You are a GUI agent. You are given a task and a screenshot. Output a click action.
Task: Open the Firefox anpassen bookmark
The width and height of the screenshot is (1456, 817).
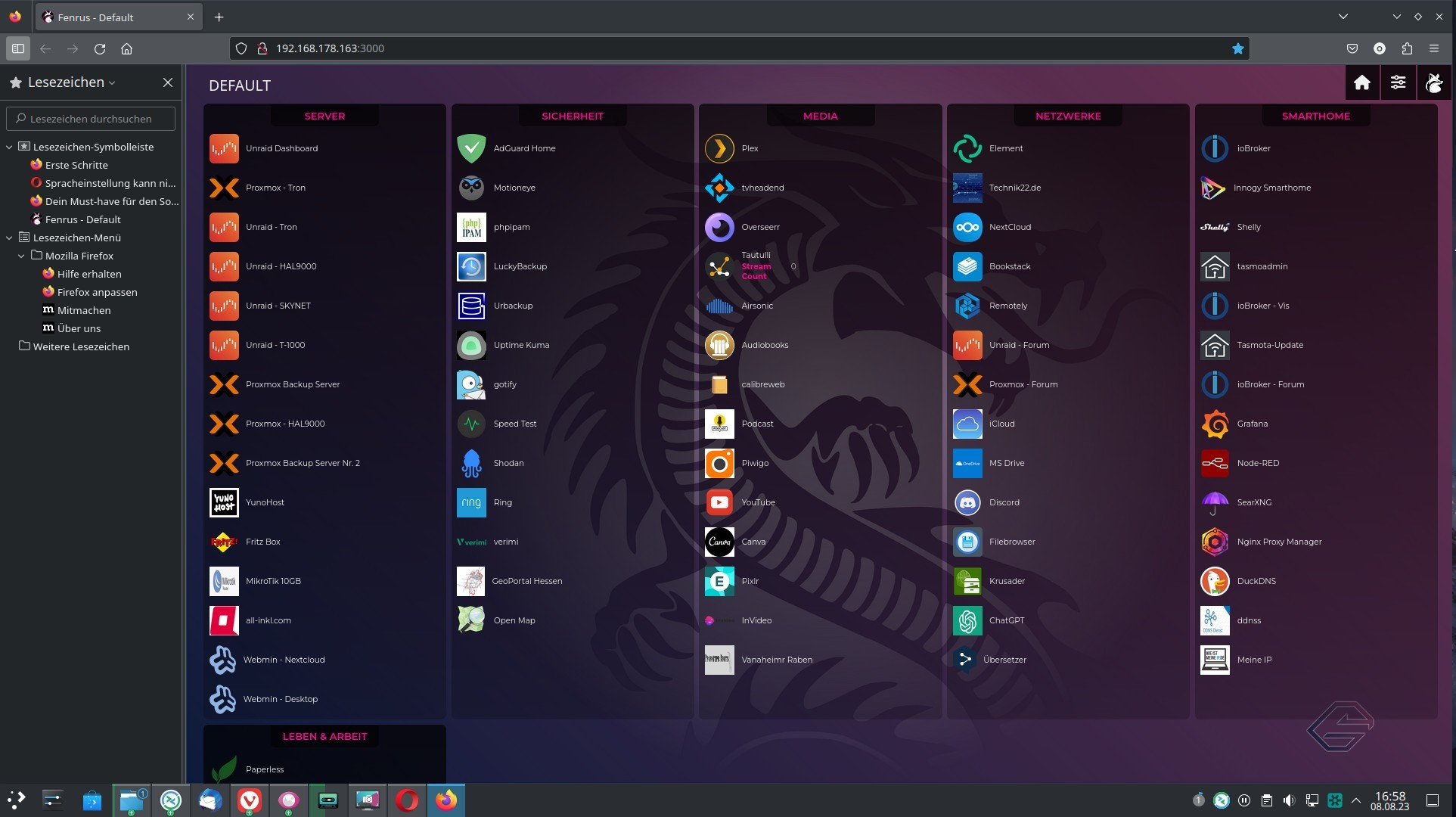pos(90,292)
